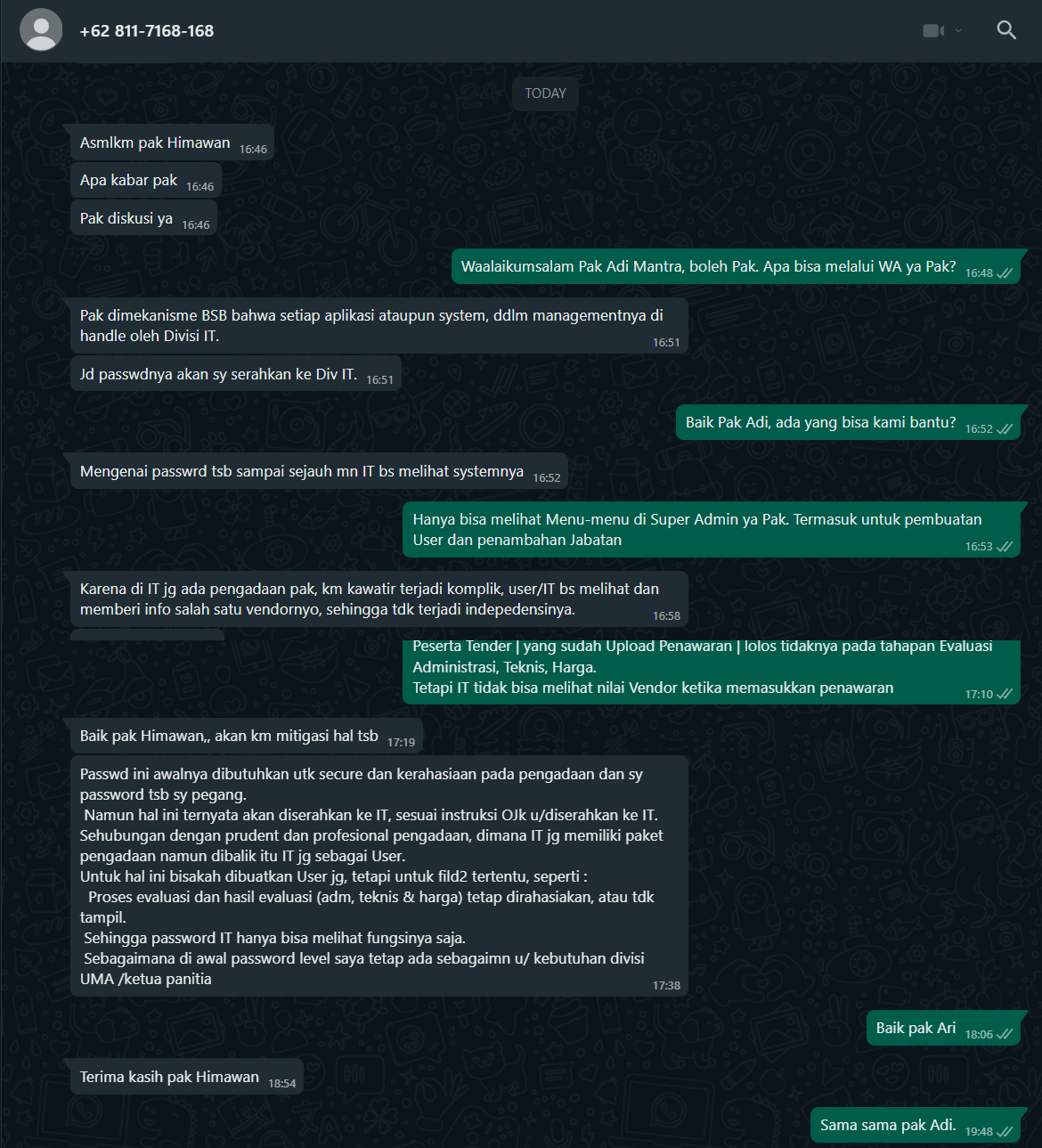The height and width of the screenshot is (1148, 1042).
Task: Click read ticks on the 16:53 message
Action: pyautogui.click(x=1005, y=547)
